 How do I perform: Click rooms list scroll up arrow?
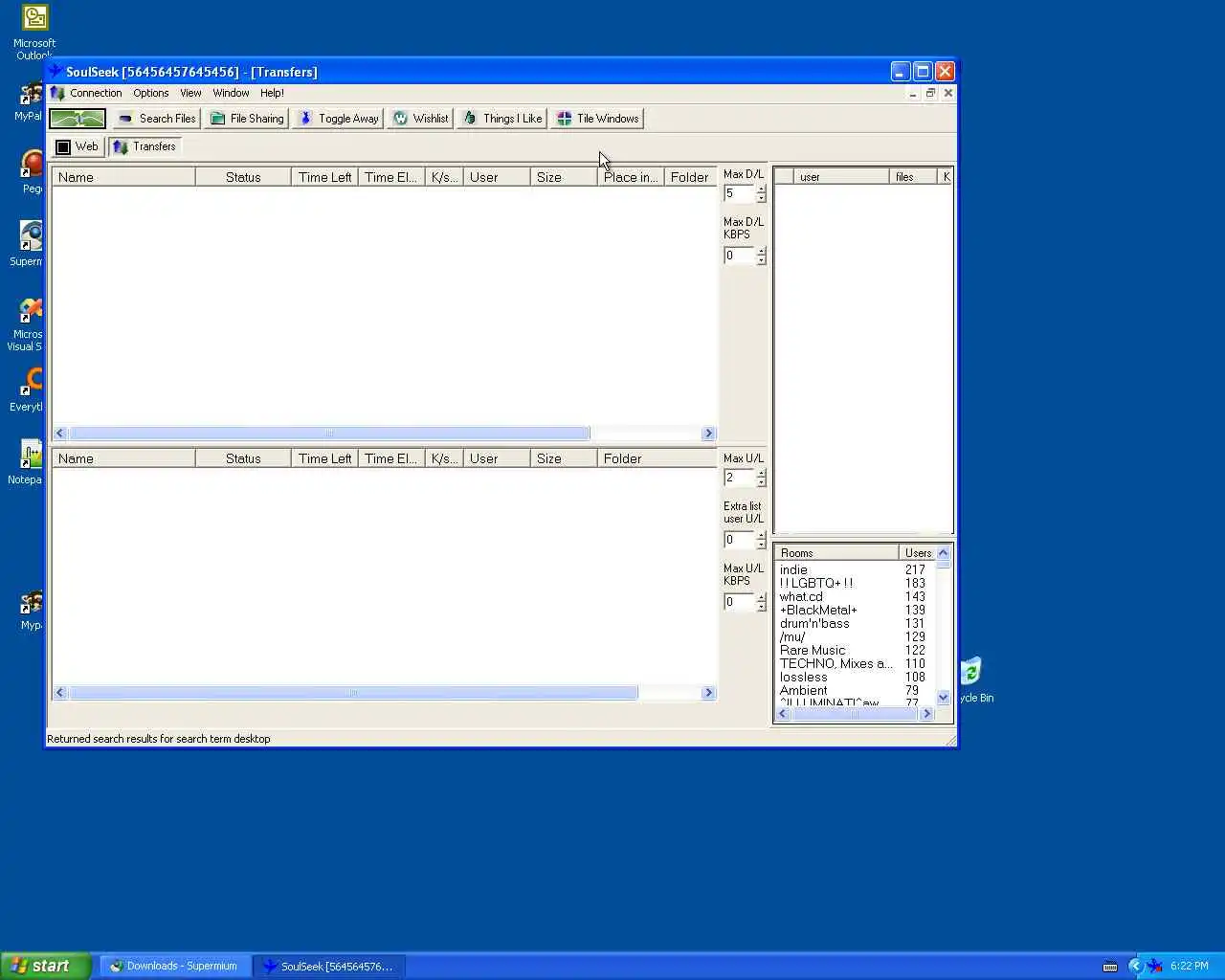click(x=944, y=552)
